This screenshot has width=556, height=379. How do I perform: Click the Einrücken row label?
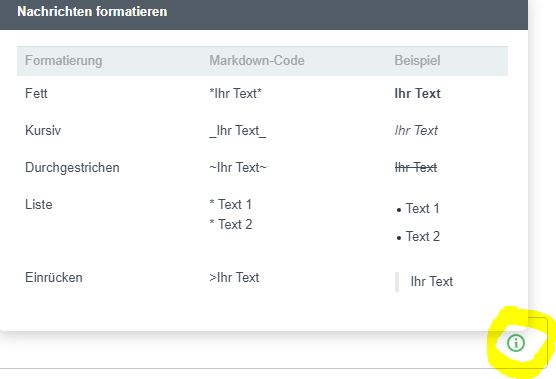(54, 277)
